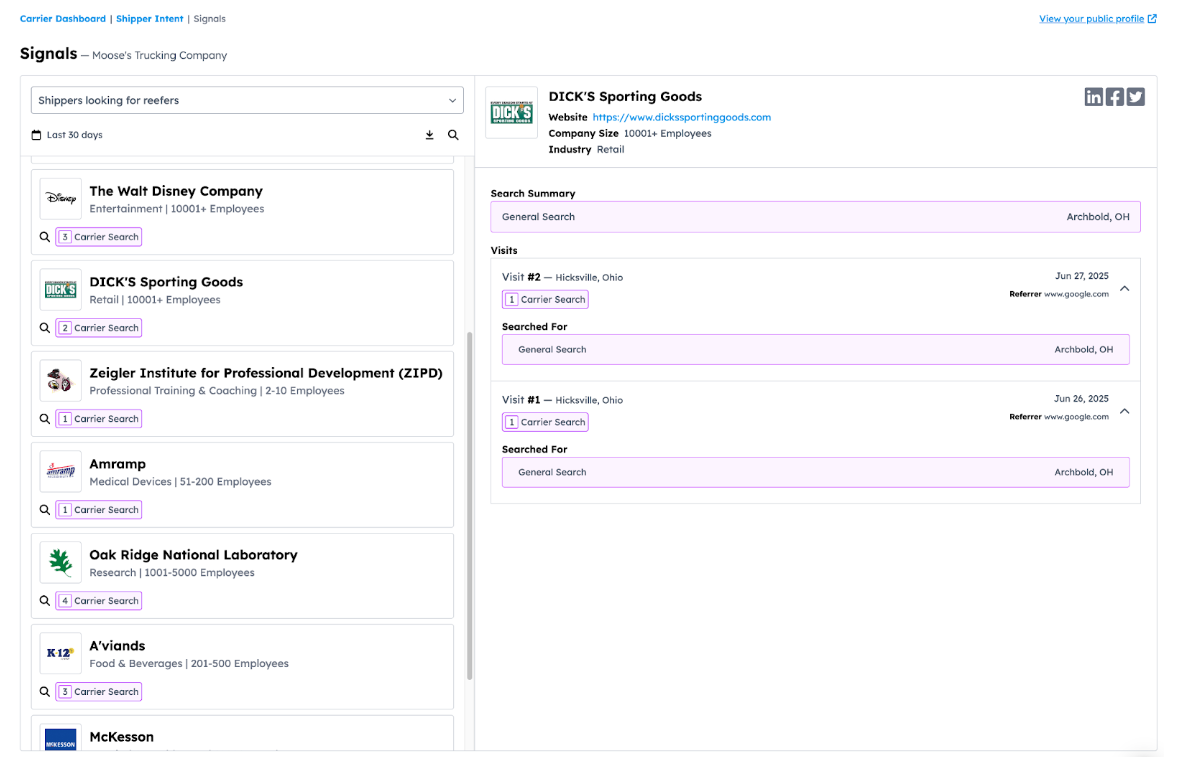Click the magnifier icon in DICK'S Sporting Goods card
The image size is (1184, 760).
coord(45,328)
